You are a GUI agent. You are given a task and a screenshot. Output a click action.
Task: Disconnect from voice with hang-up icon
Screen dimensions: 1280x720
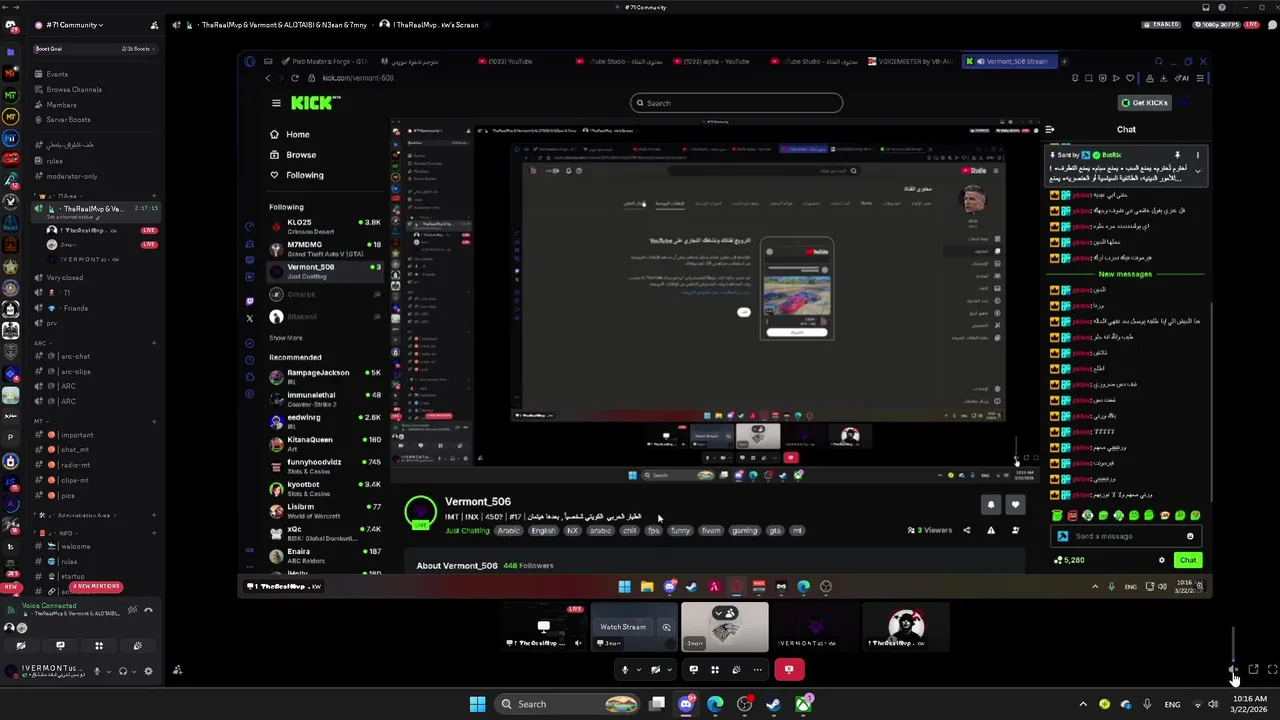coord(148,610)
